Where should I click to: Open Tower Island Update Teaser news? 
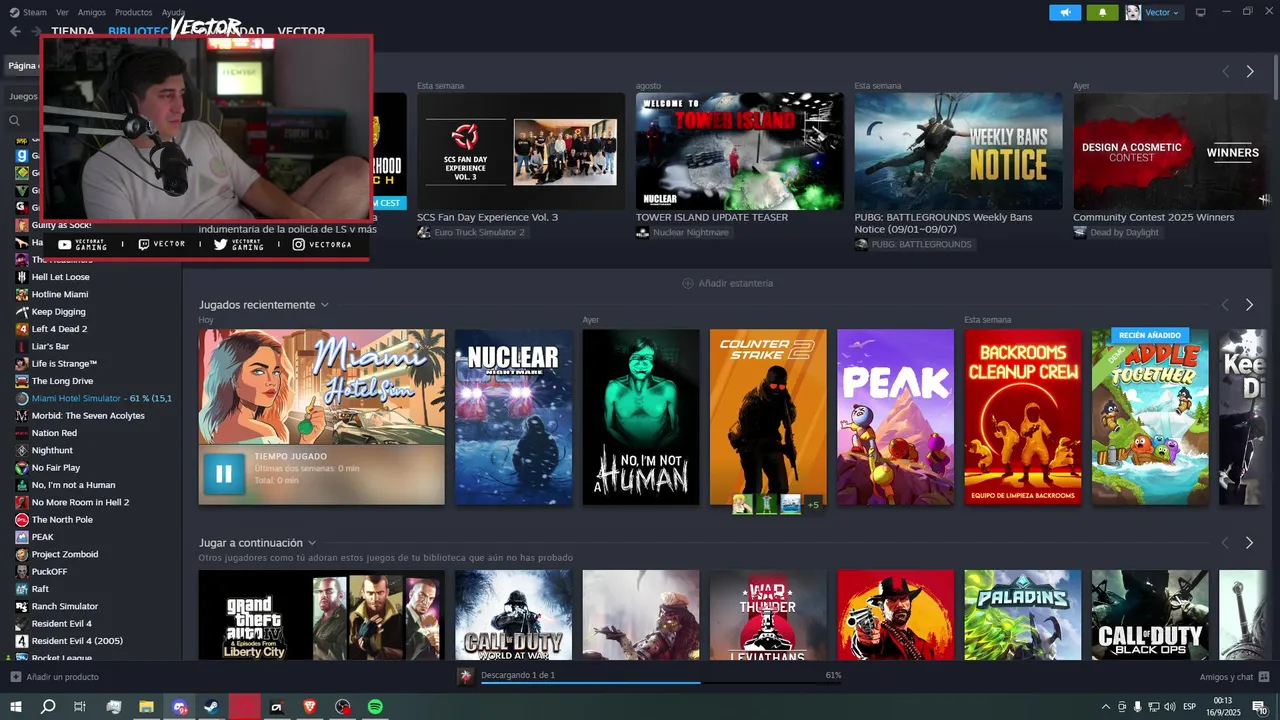point(740,151)
